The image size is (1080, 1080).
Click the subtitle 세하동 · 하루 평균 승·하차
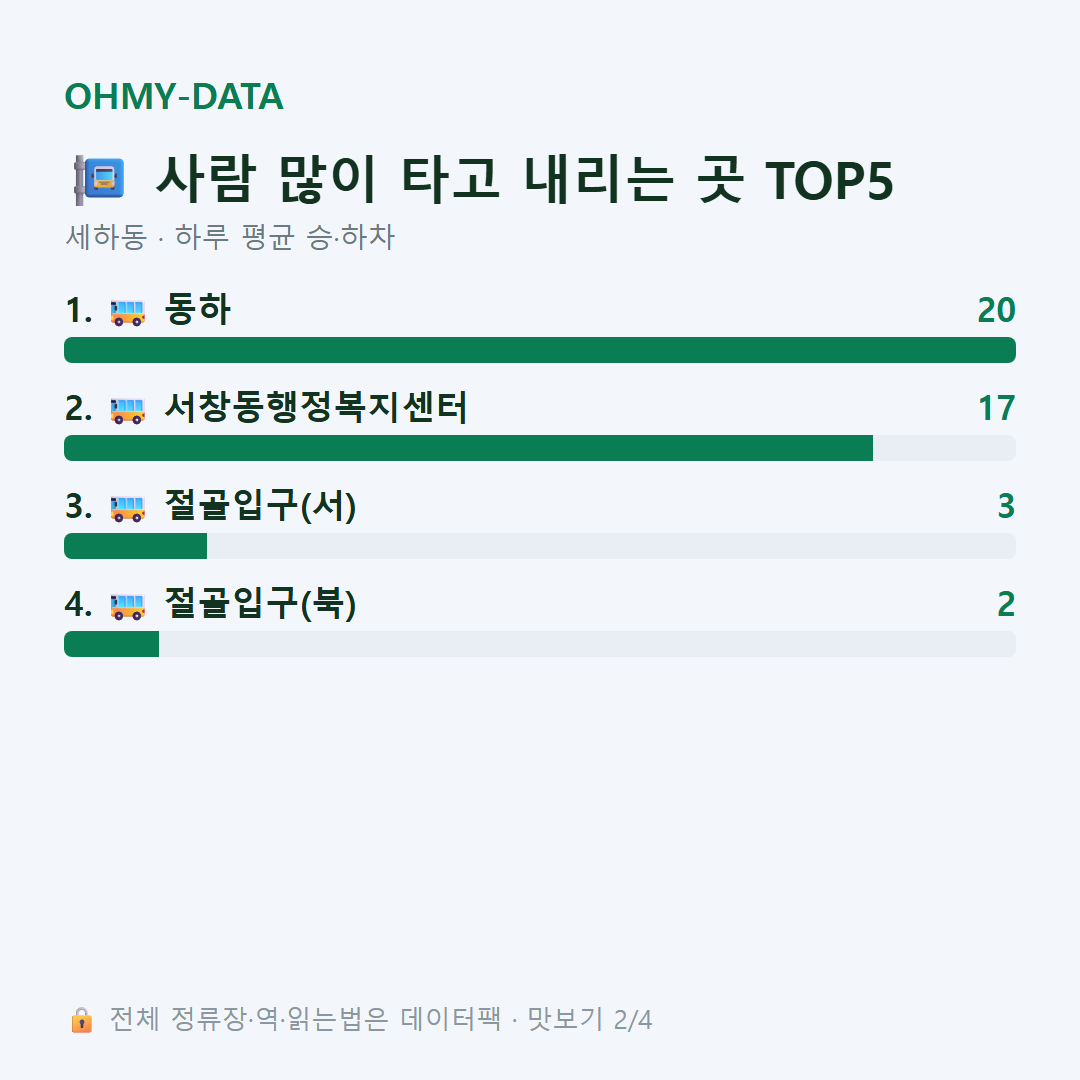pos(230,237)
